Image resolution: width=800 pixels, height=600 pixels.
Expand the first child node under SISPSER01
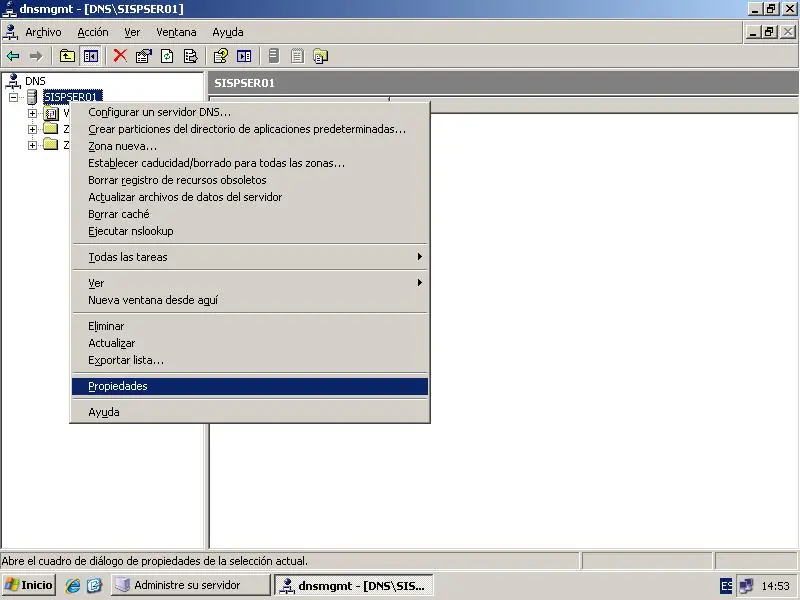pos(32,113)
